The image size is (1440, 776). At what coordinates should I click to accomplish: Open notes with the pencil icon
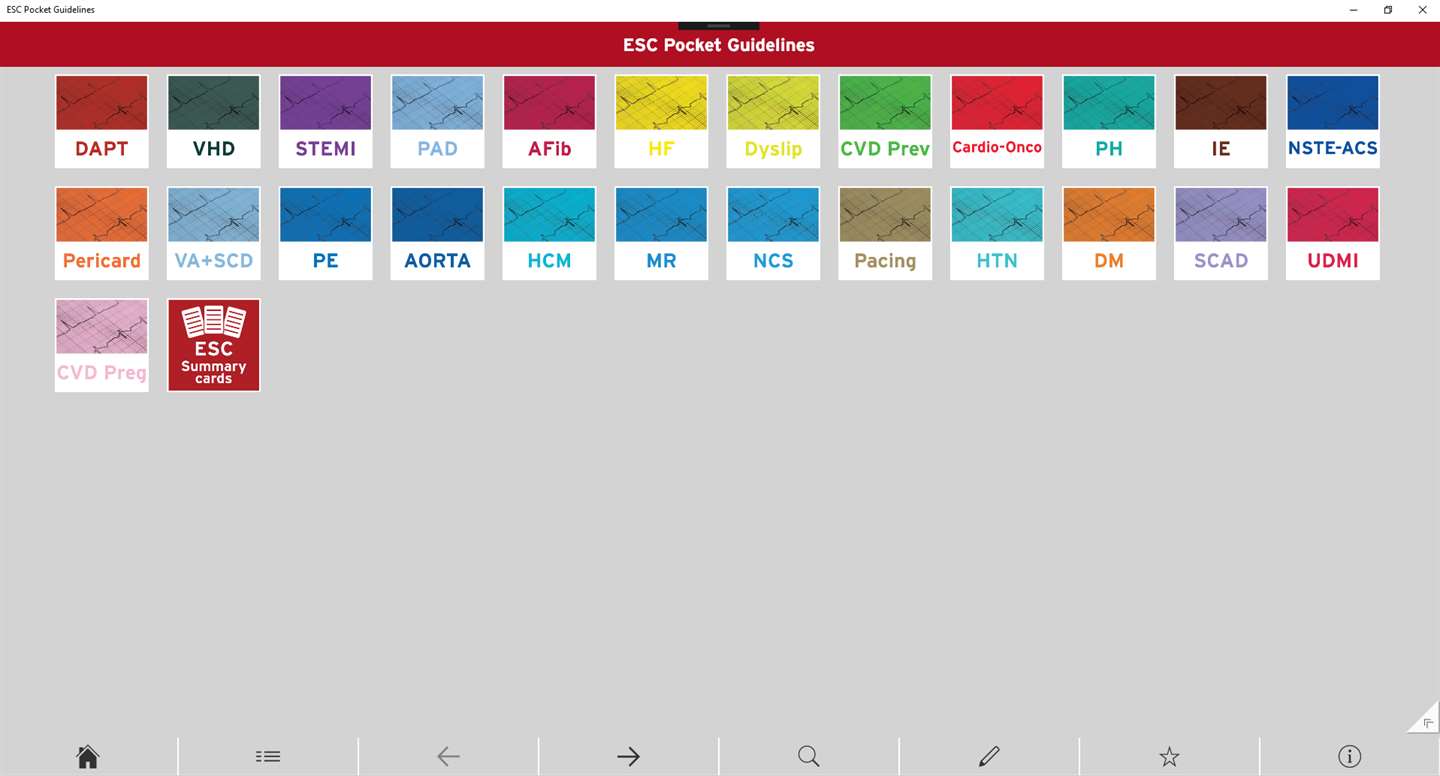click(x=989, y=757)
